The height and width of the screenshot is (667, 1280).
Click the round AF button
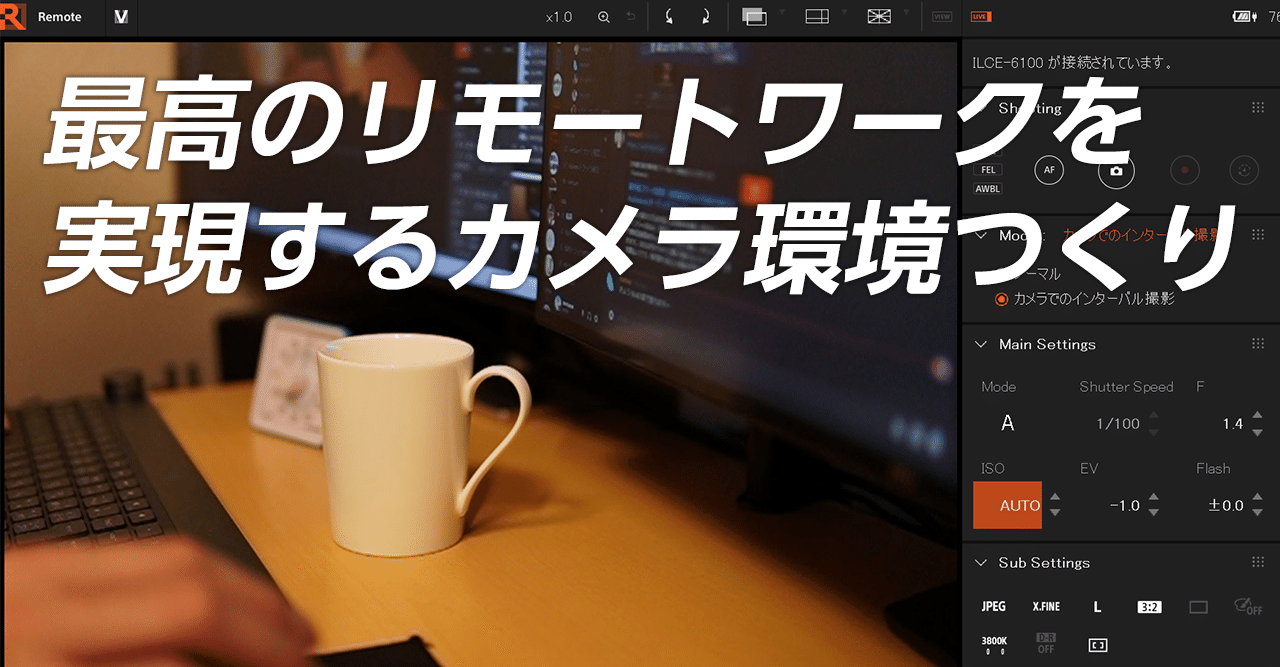coord(1049,170)
